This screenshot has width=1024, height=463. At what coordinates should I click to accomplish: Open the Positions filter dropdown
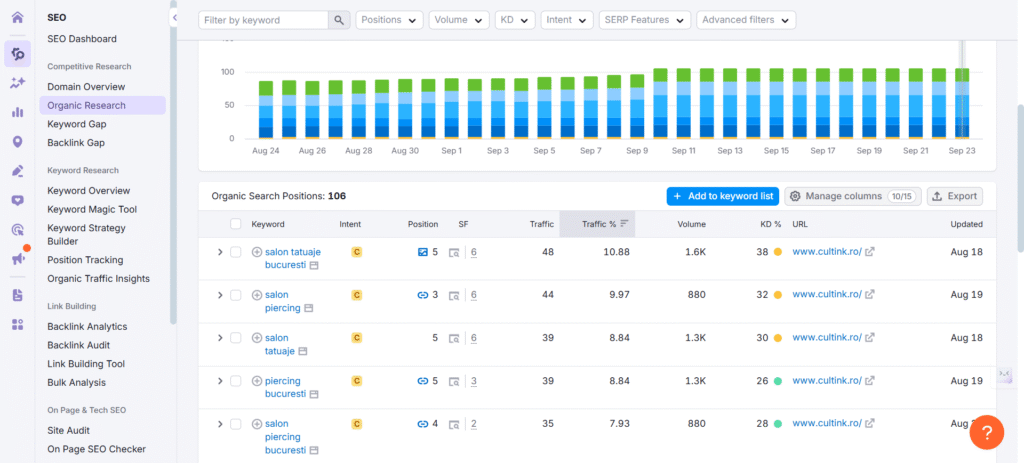pos(389,20)
